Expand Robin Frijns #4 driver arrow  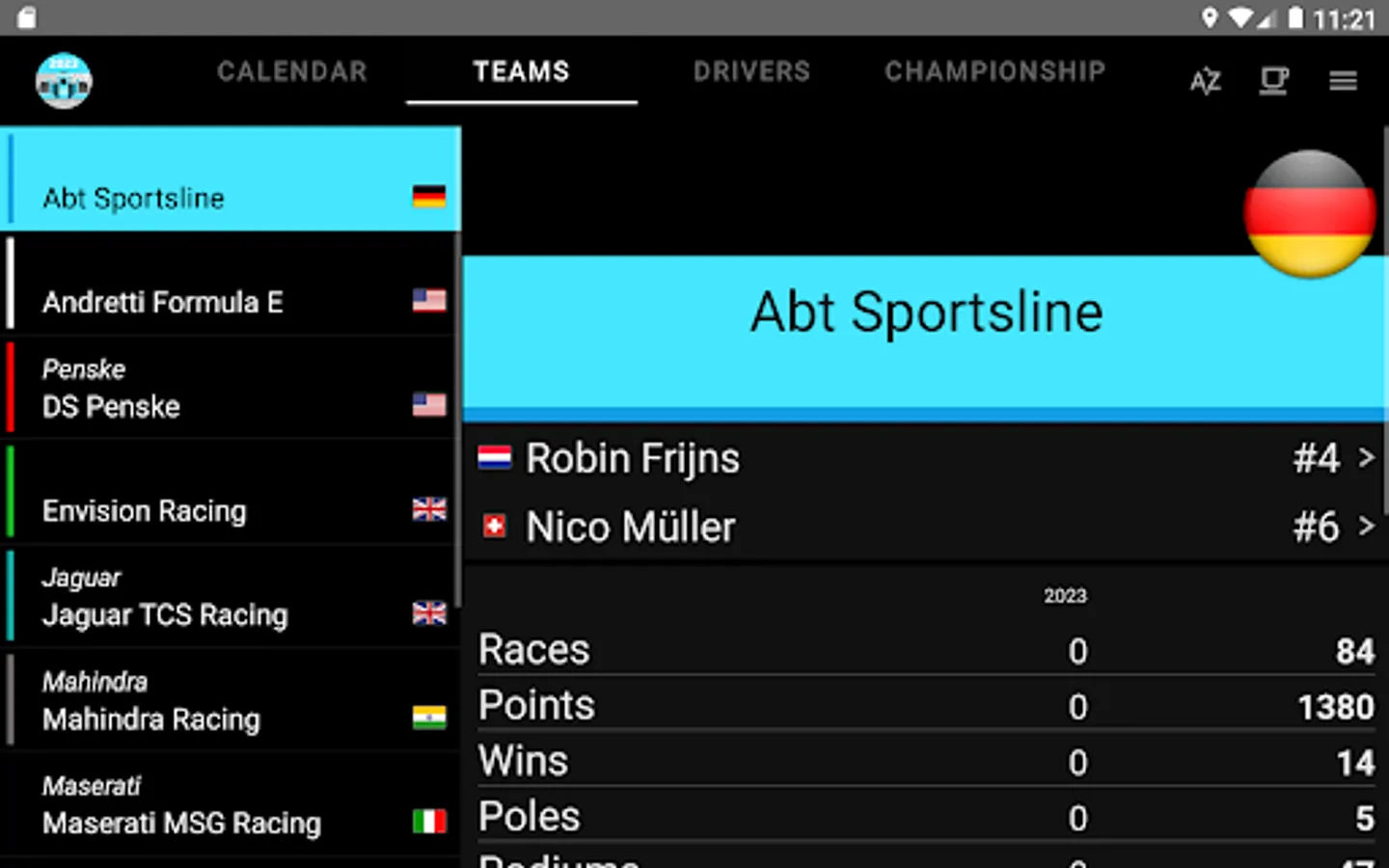coord(1366,457)
